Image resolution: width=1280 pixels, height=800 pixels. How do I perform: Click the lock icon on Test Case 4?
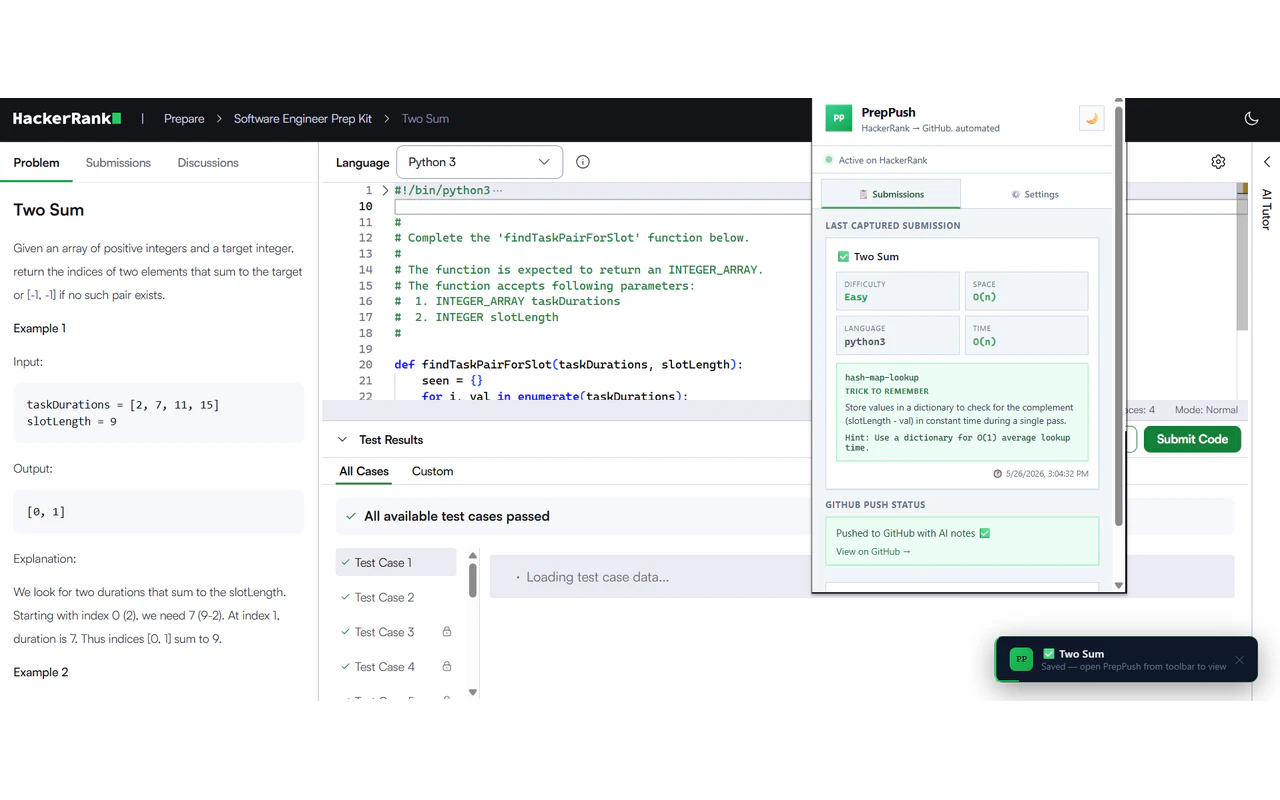(447, 667)
